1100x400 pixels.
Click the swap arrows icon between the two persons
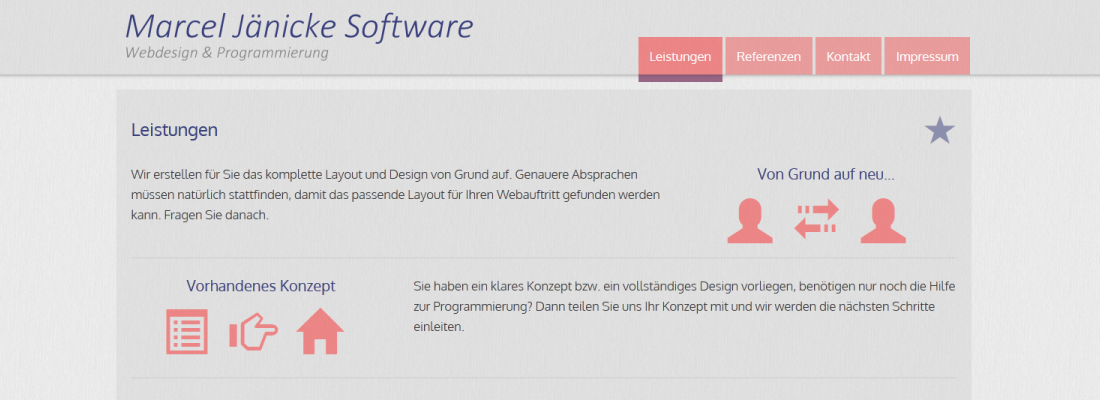click(x=816, y=220)
